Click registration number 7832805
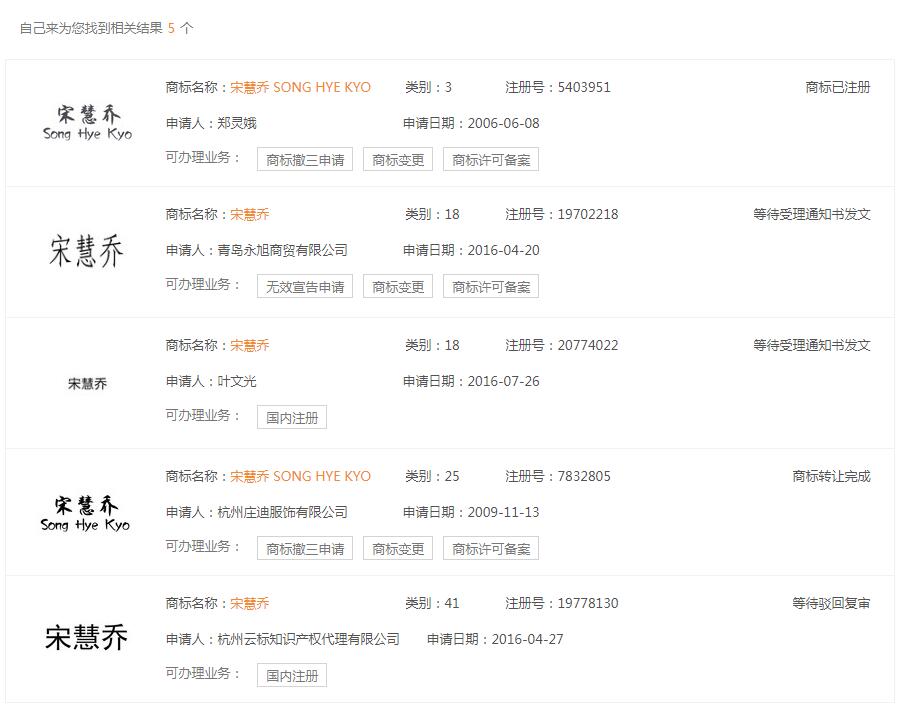 pyautogui.click(x=584, y=476)
